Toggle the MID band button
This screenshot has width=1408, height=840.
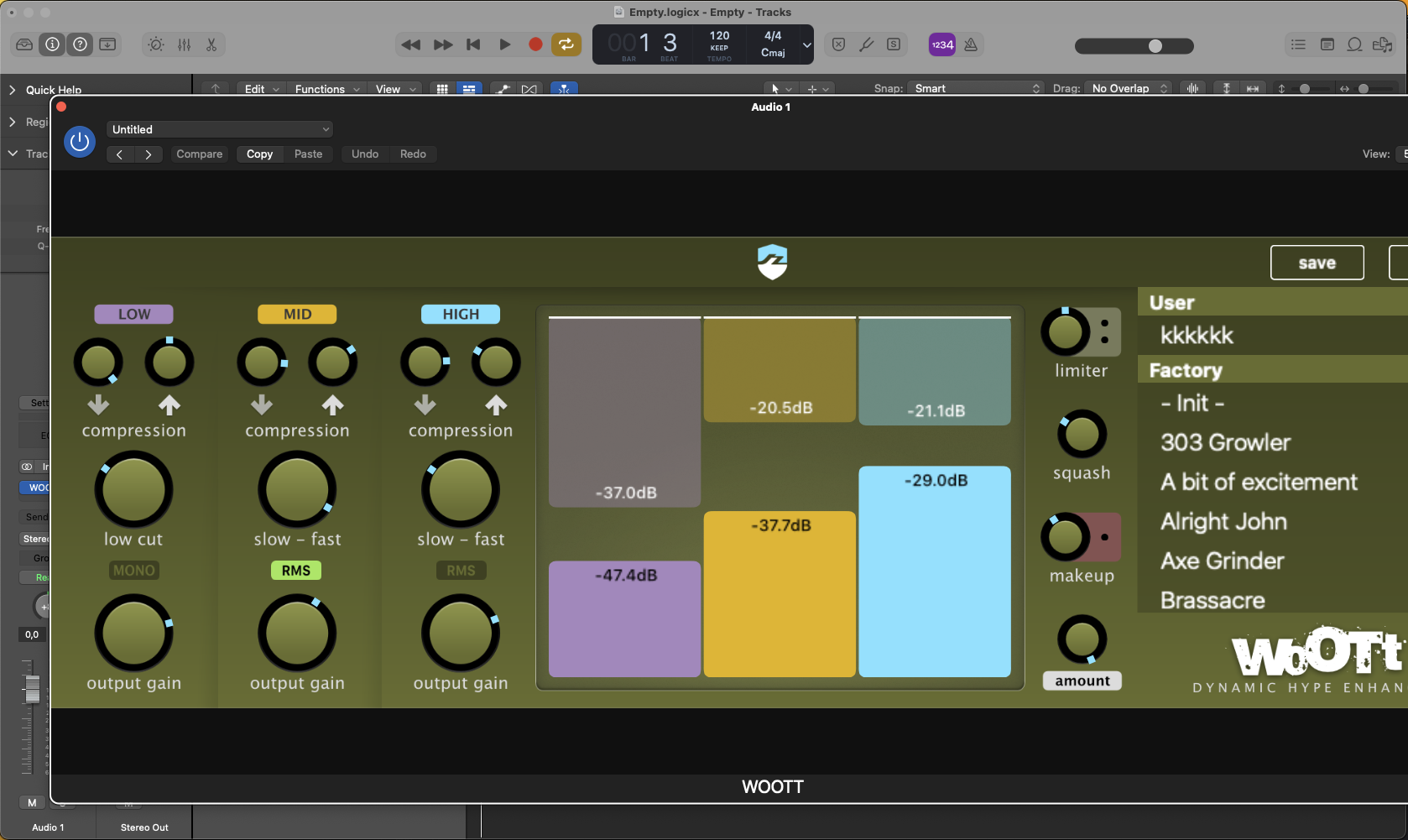(x=297, y=314)
